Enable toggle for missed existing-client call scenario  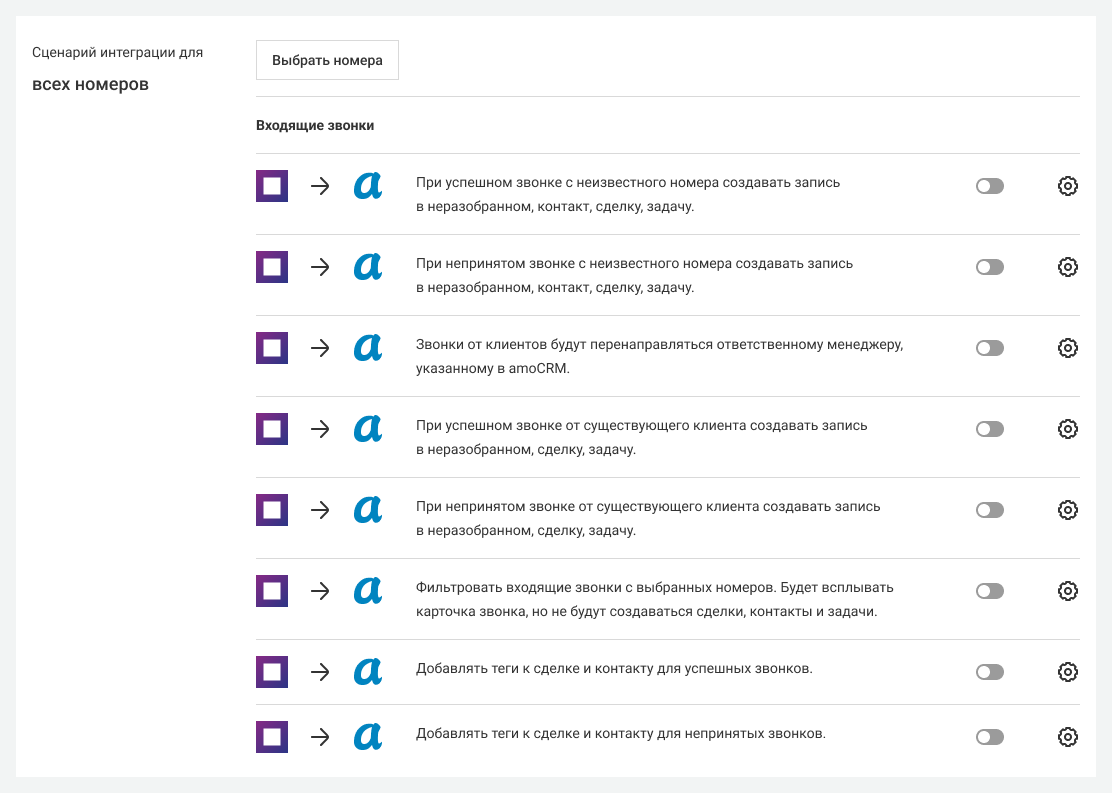tap(989, 510)
